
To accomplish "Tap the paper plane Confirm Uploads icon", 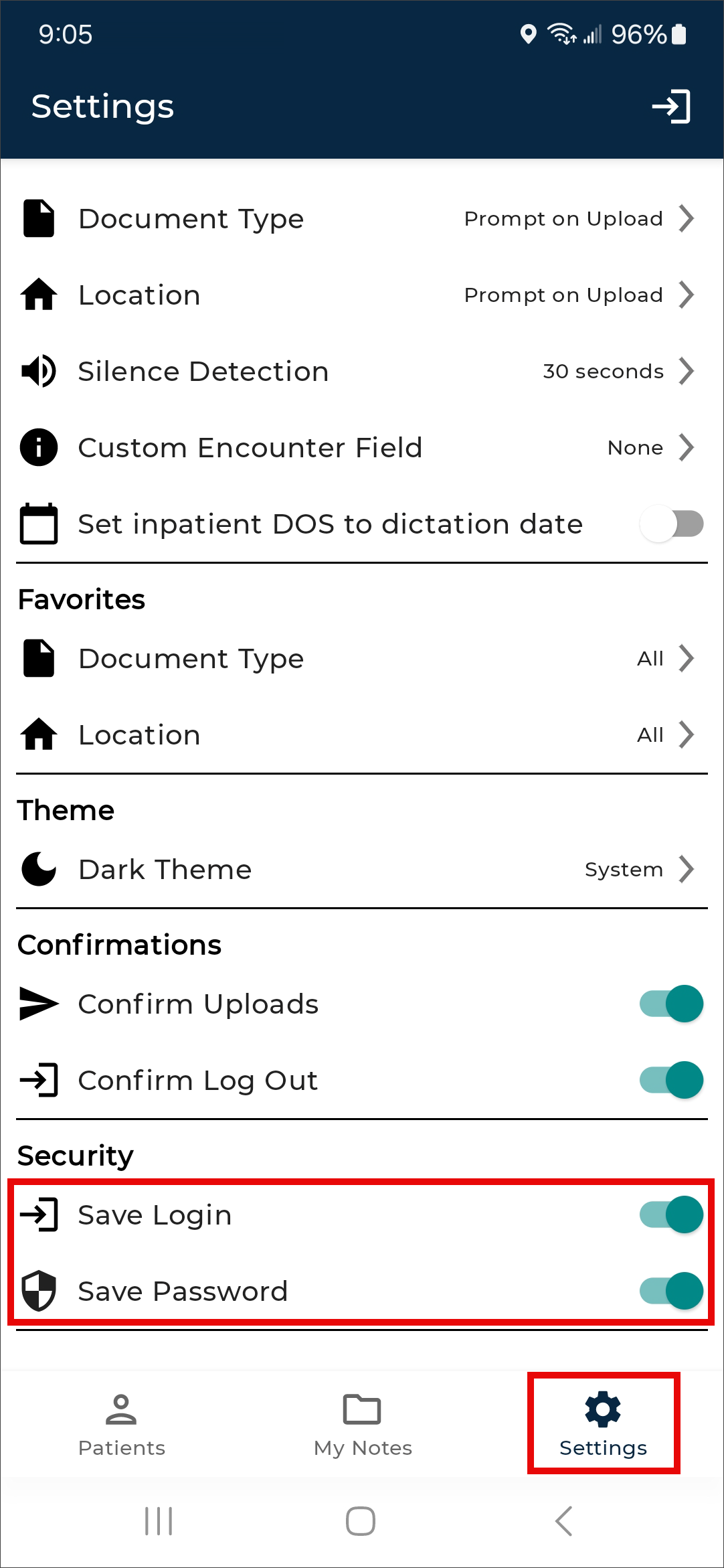I will 39,1004.
